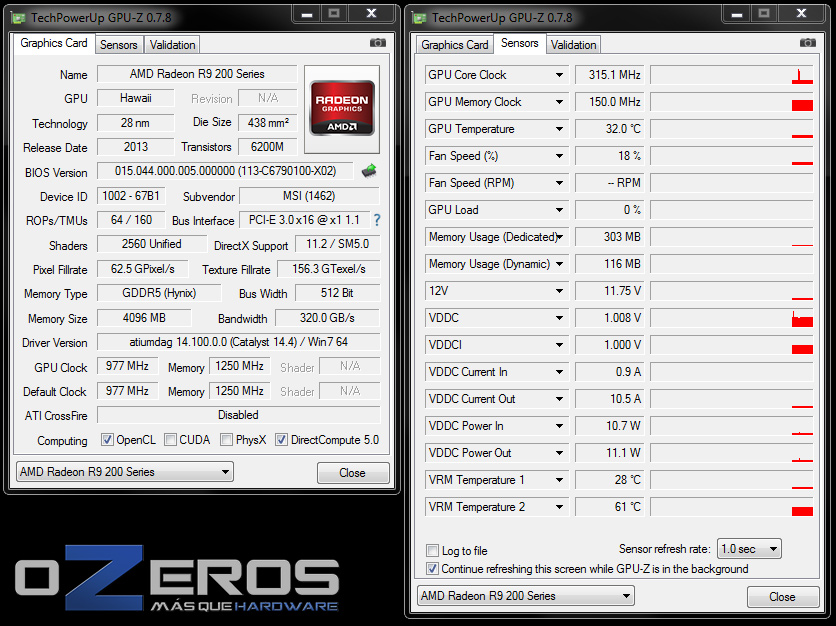
Task: Select the Graphics Card tab in the left window
Action: coord(54,43)
